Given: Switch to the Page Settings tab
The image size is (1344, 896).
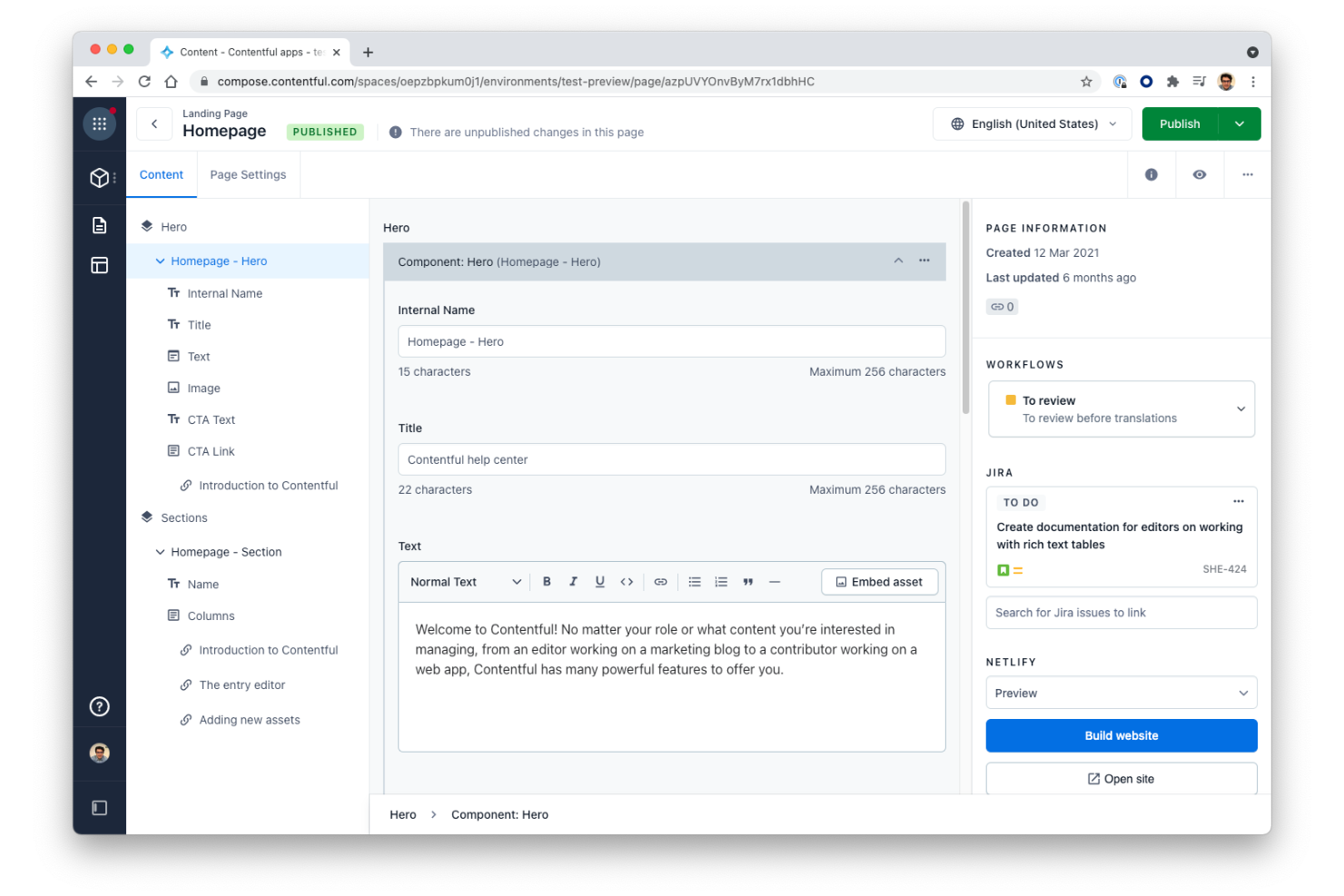Looking at the screenshot, I should [x=248, y=174].
